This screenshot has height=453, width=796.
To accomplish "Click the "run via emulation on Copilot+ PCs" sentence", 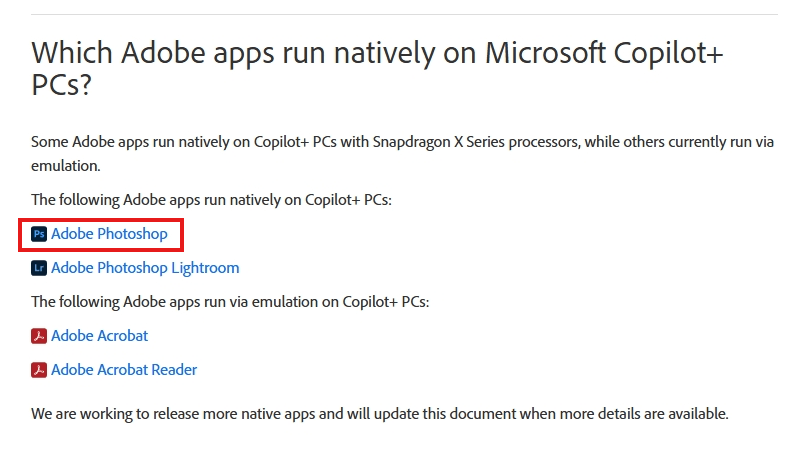I will click(230, 302).
